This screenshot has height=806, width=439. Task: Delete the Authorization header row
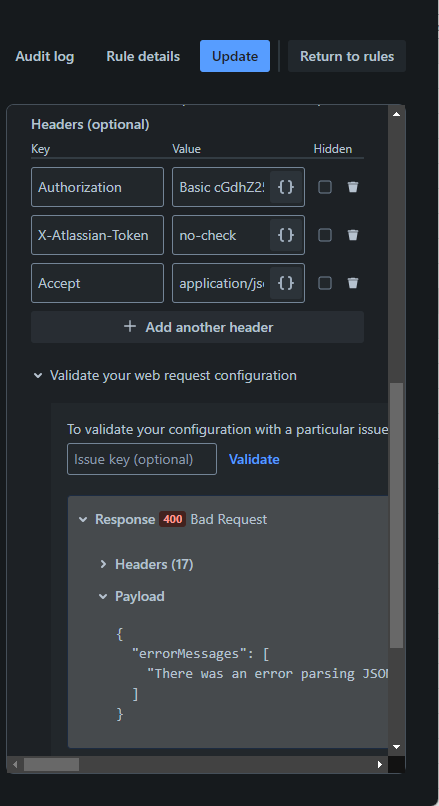pyautogui.click(x=353, y=187)
